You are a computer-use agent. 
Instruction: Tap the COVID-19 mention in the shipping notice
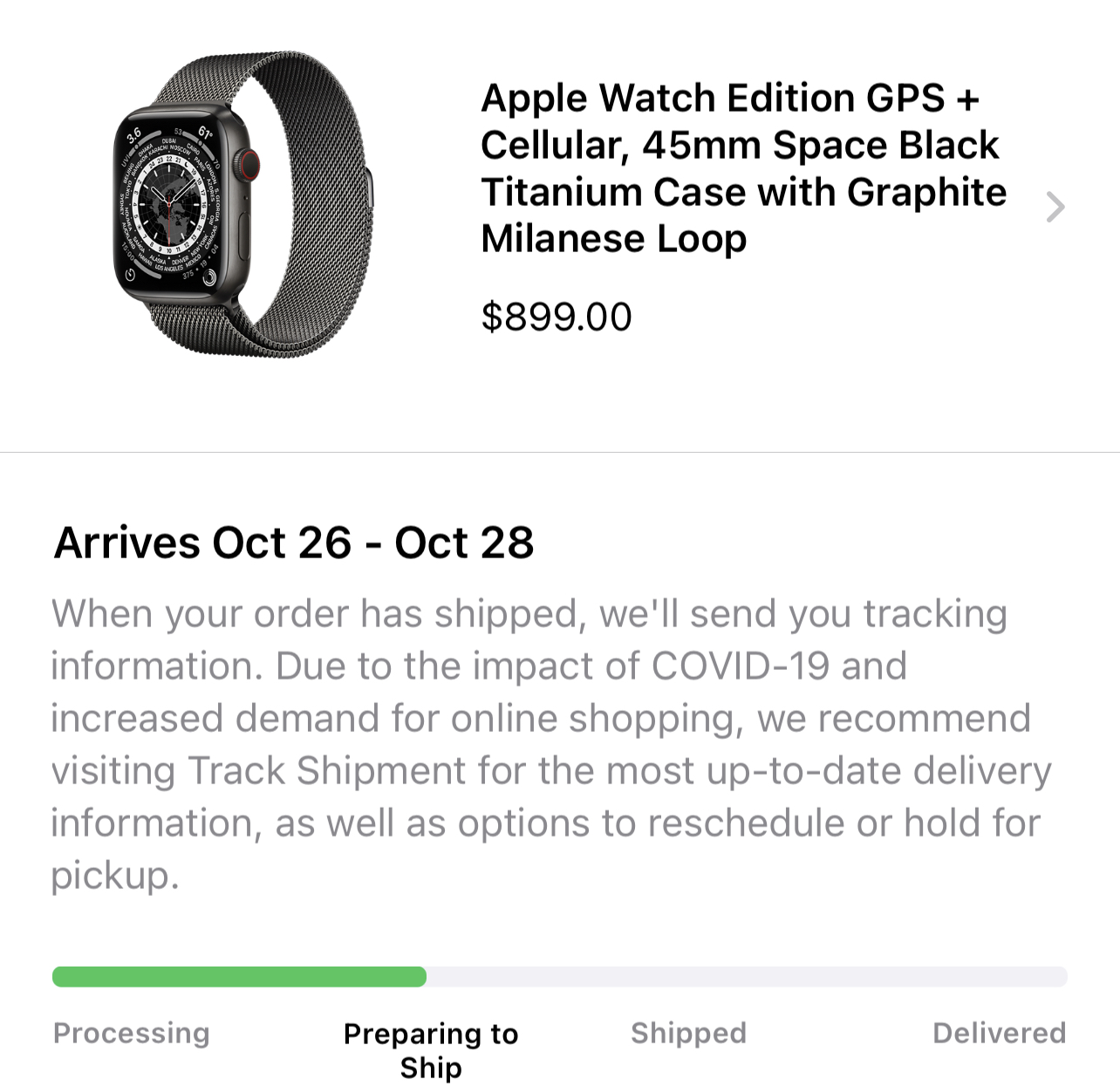(741, 666)
